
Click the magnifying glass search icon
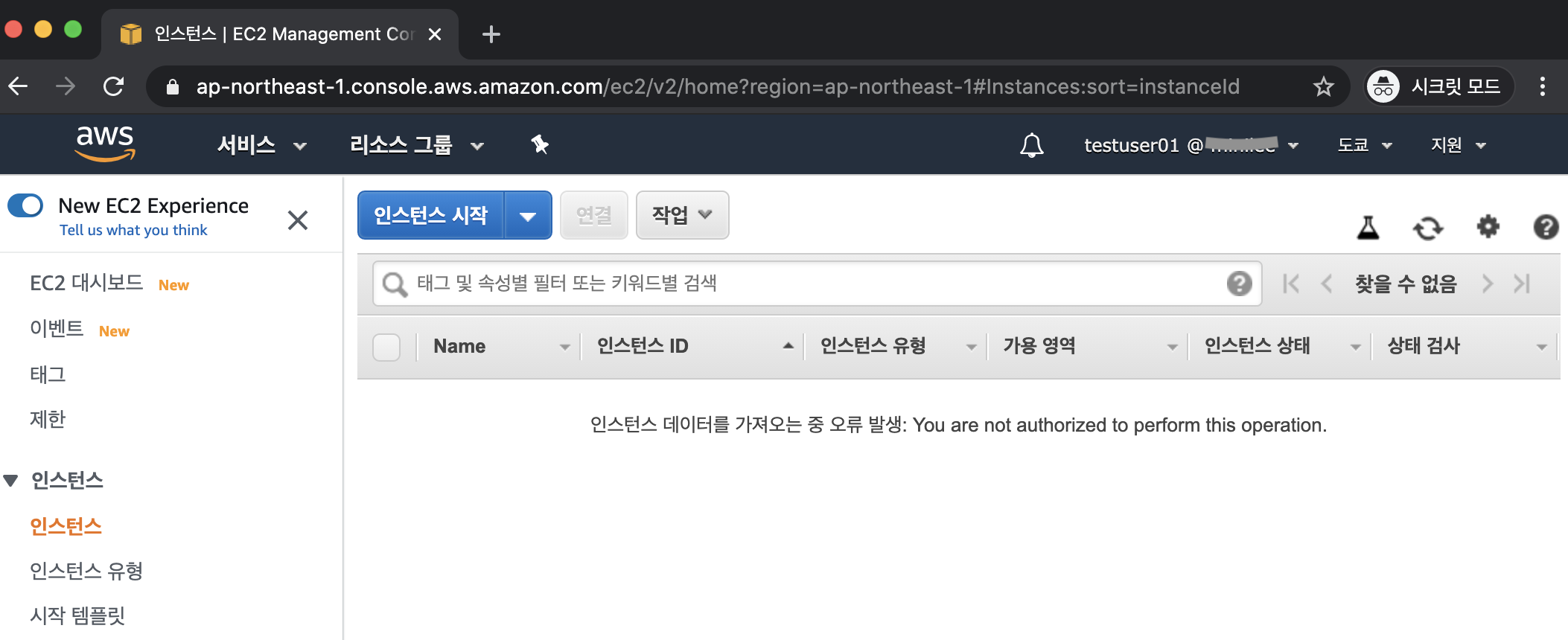[395, 284]
